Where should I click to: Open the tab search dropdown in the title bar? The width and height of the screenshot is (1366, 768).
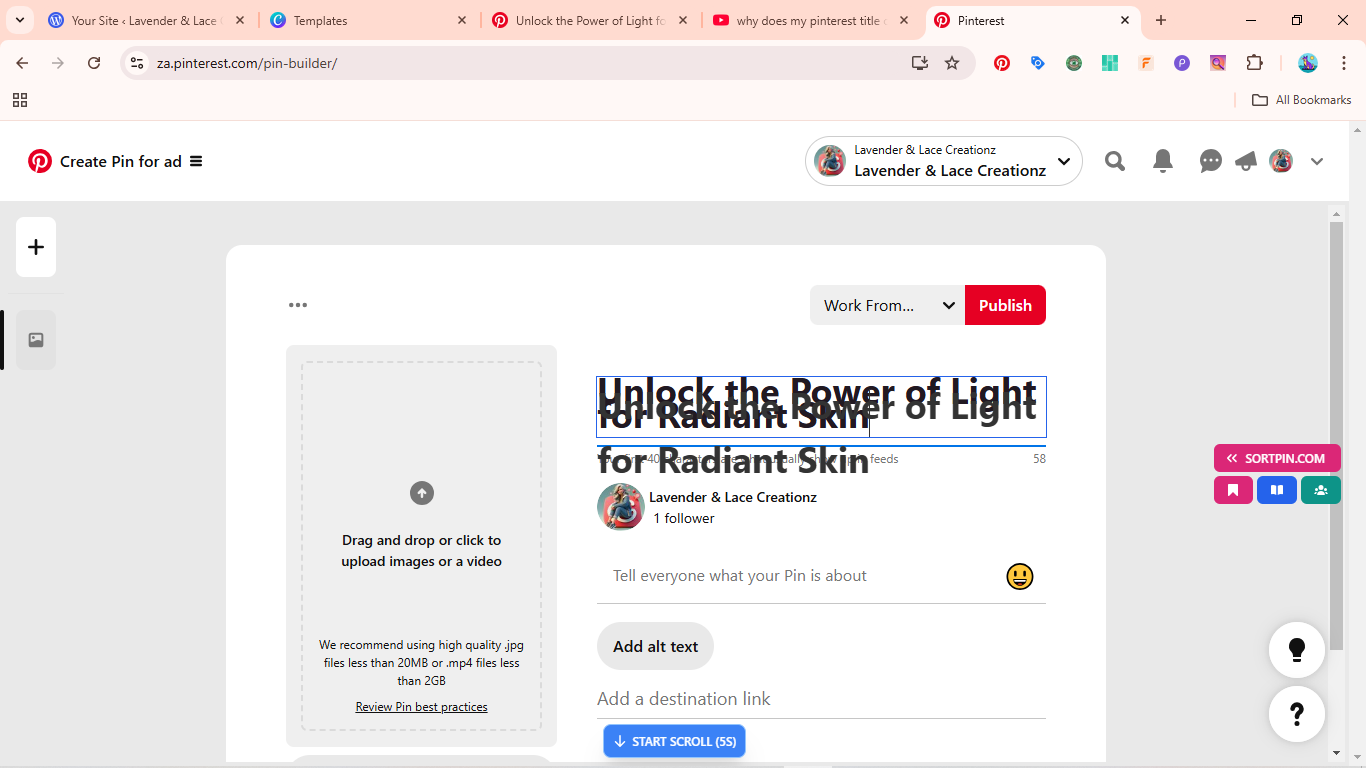[20, 20]
